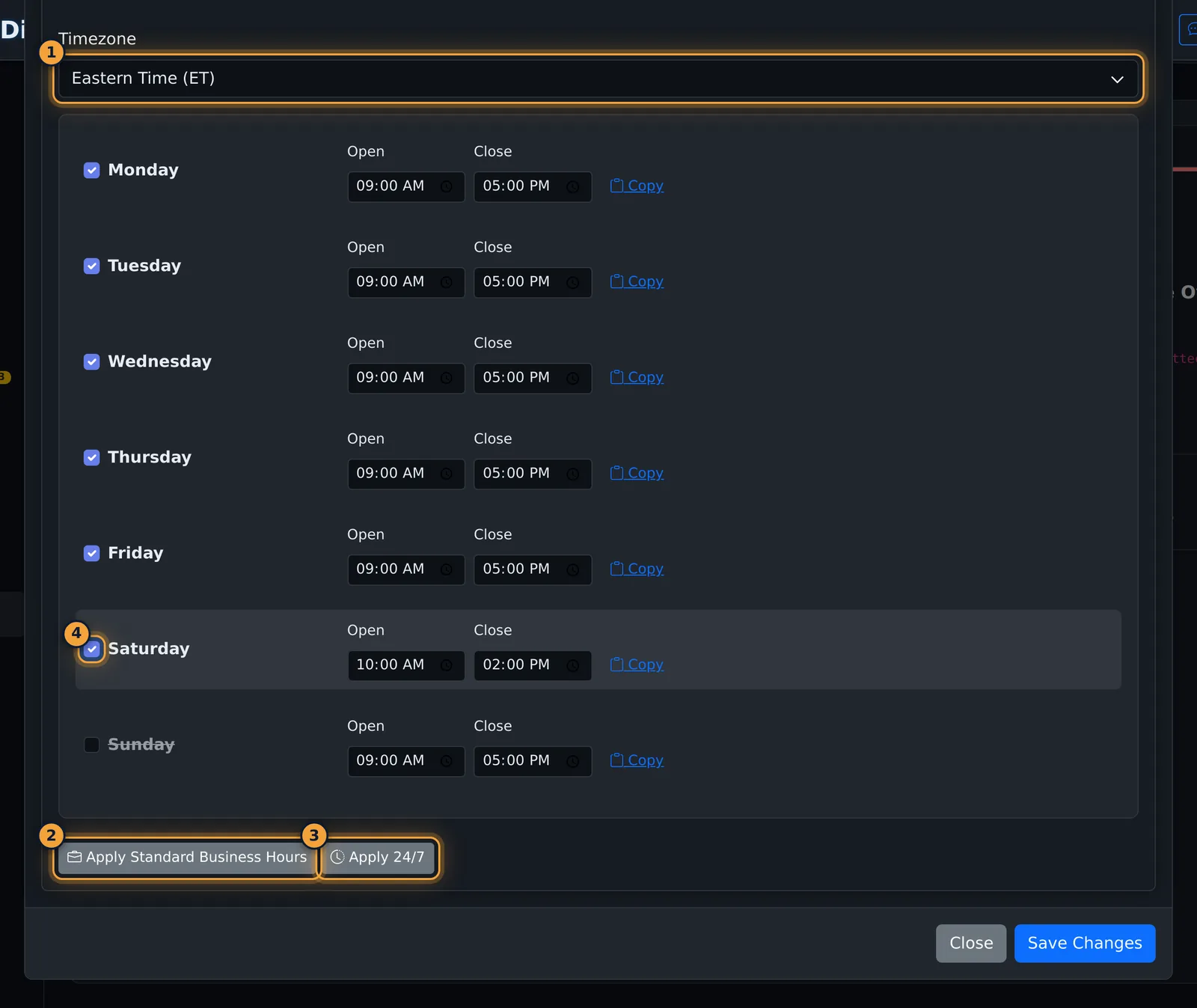The height and width of the screenshot is (1008, 1197).
Task: Click the Apply 24/7 button
Action: point(378,858)
